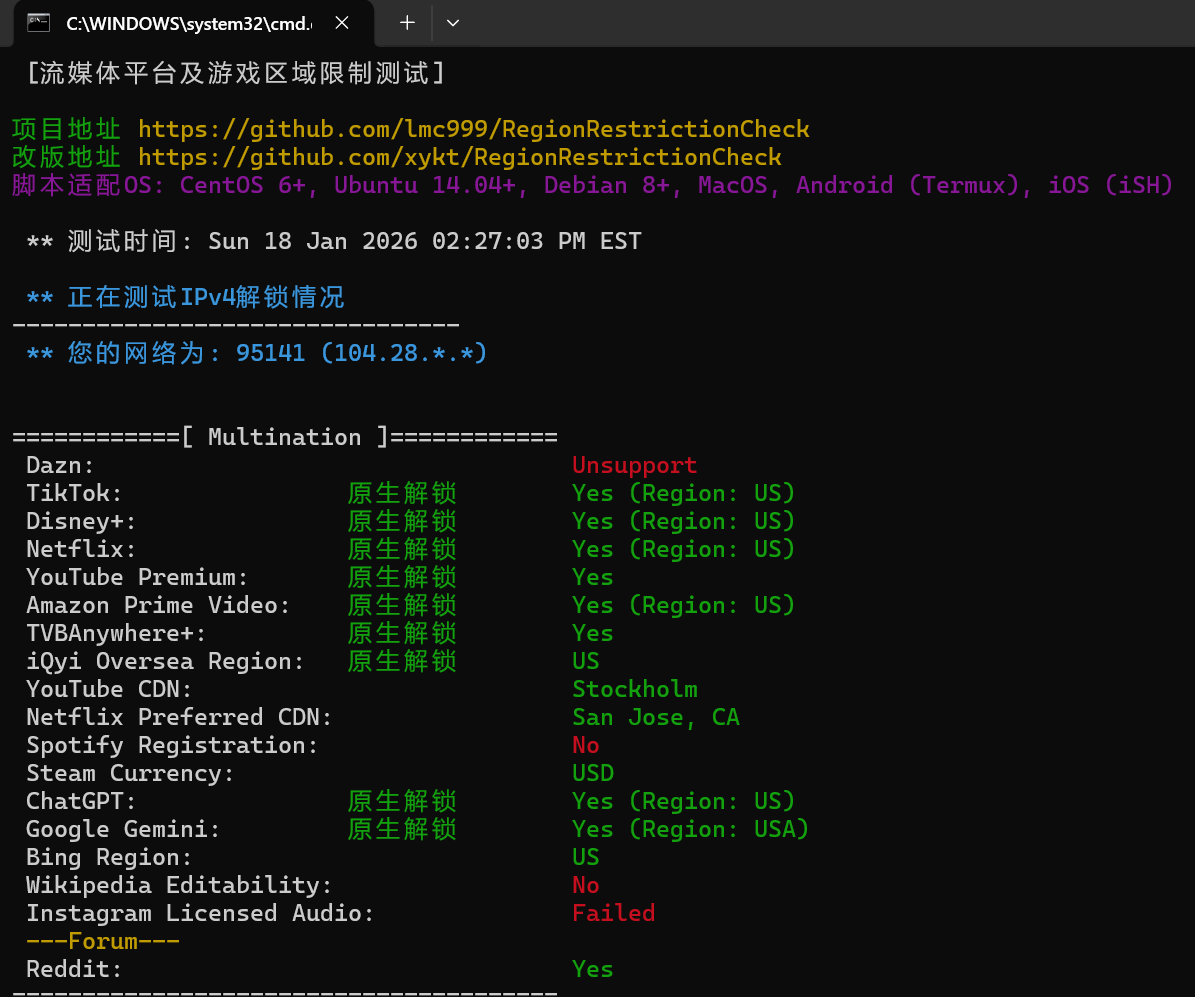Click the cmd icon in the tab
This screenshot has height=997, width=1195.
tap(39, 23)
